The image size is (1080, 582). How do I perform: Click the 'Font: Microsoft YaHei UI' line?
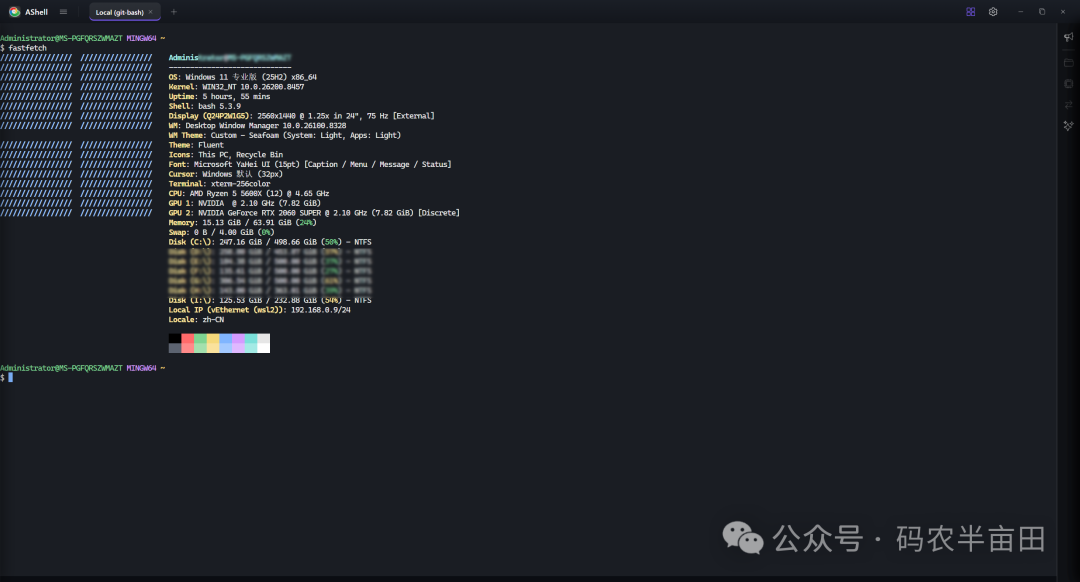click(x=310, y=165)
